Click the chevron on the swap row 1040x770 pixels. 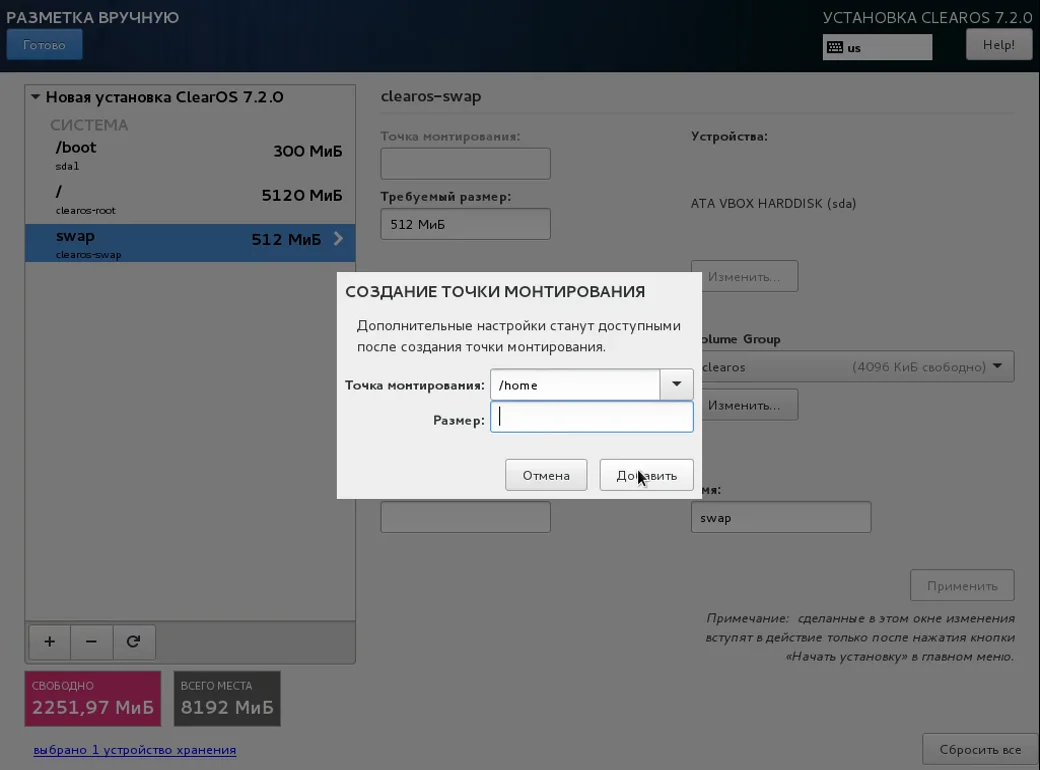(x=338, y=239)
